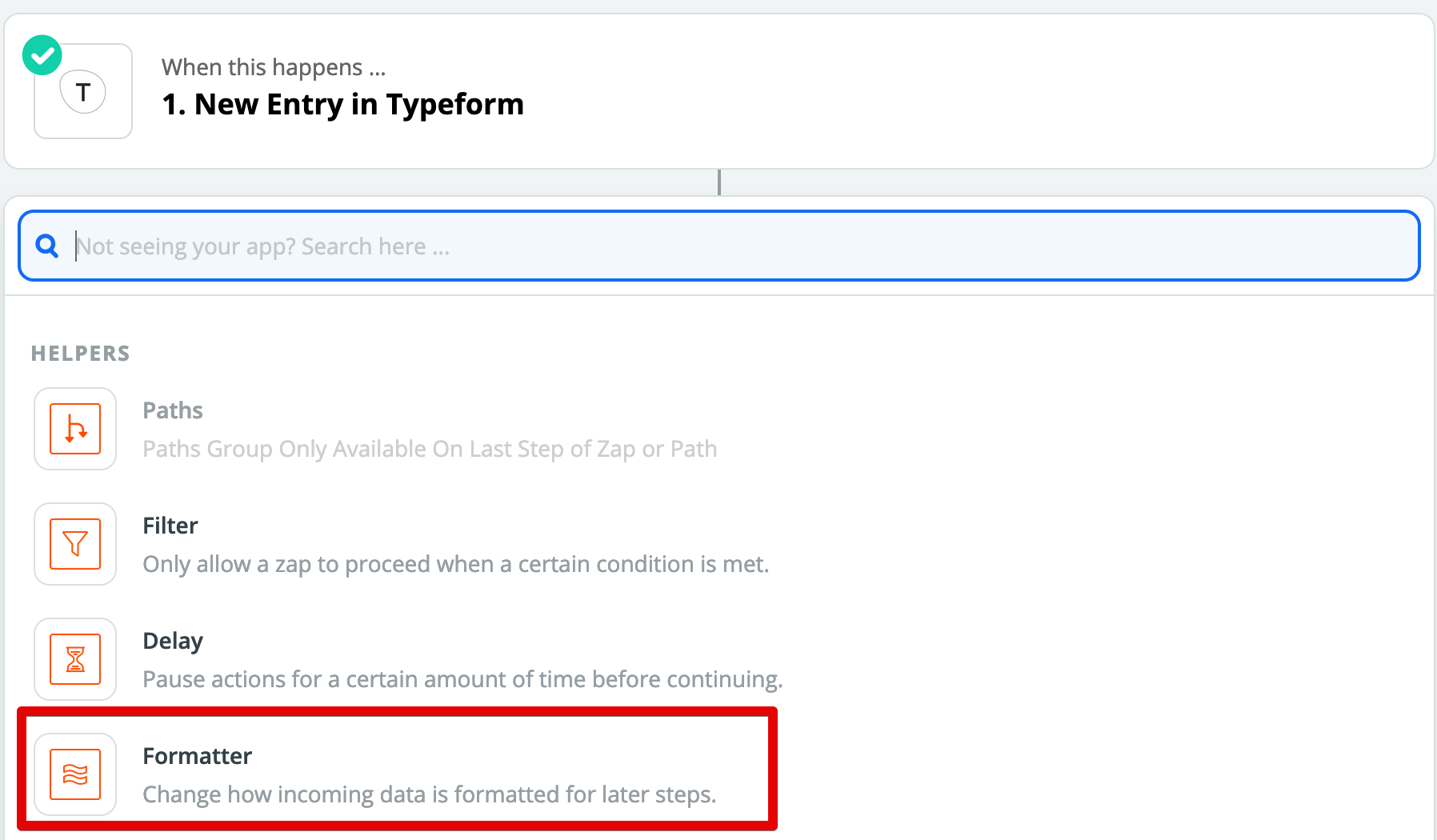Screen dimensions: 1437x840
Task: Click the green checkmark status badge
Action: click(x=42, y=55)
